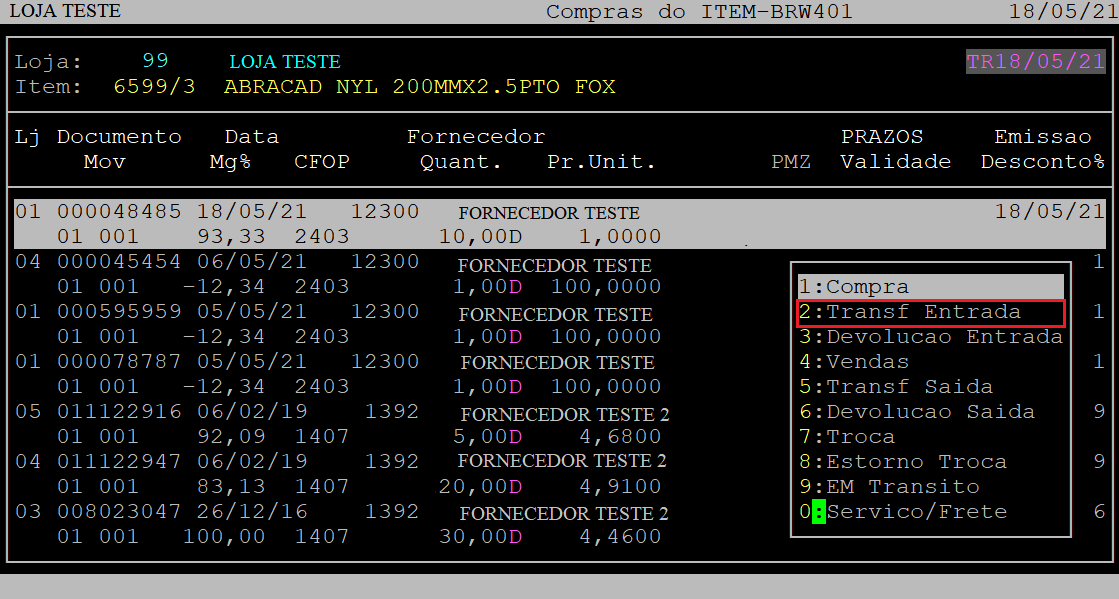Select highlighted row with document 000048485

coord(119,212)
